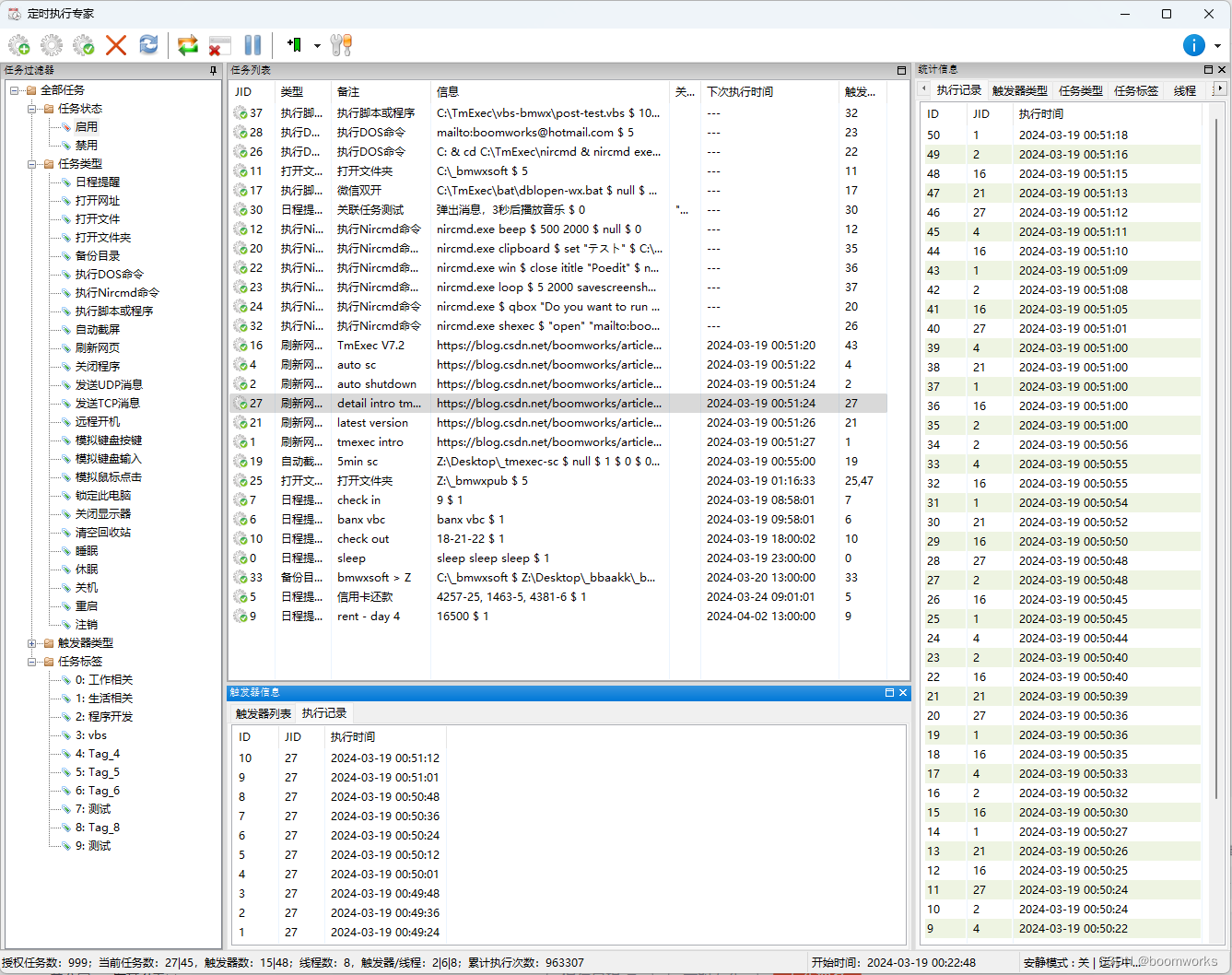1232x975 pixels.
Task: Create a new task using the gear-plus icon
Action: 19,44
